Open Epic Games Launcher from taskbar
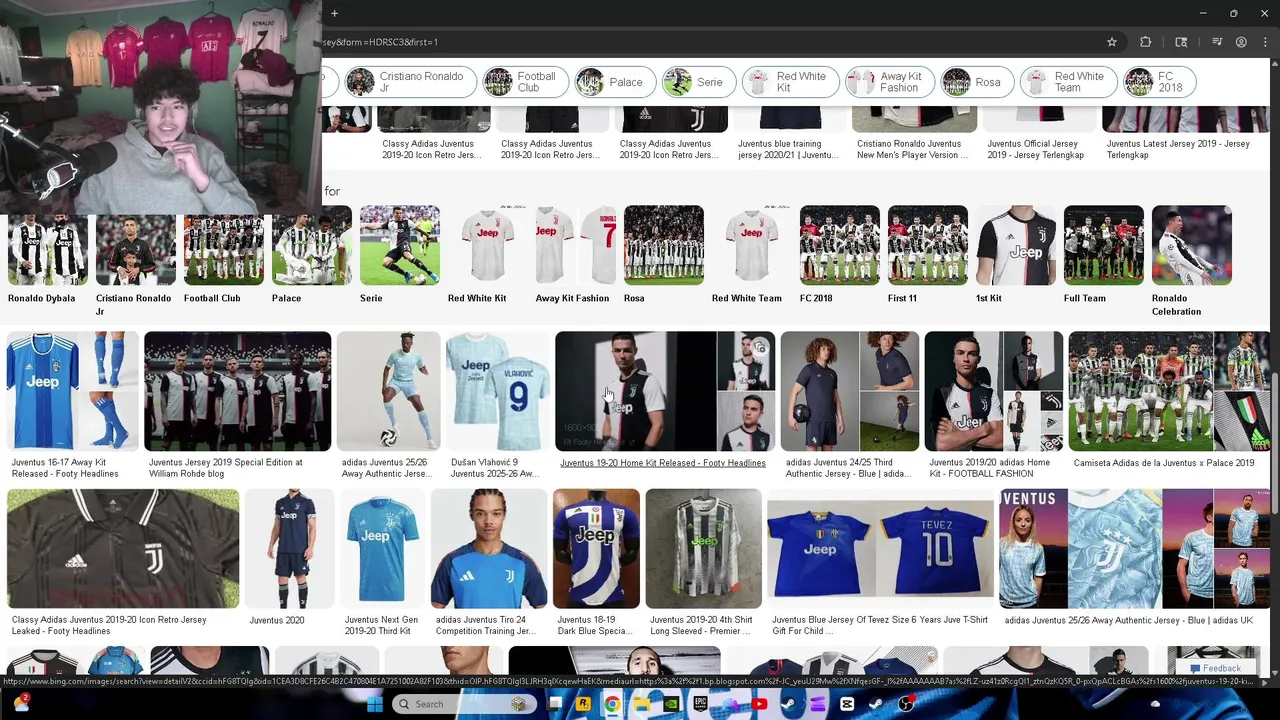This screenshot has width=1280, height=720. (x=700, y=704)
